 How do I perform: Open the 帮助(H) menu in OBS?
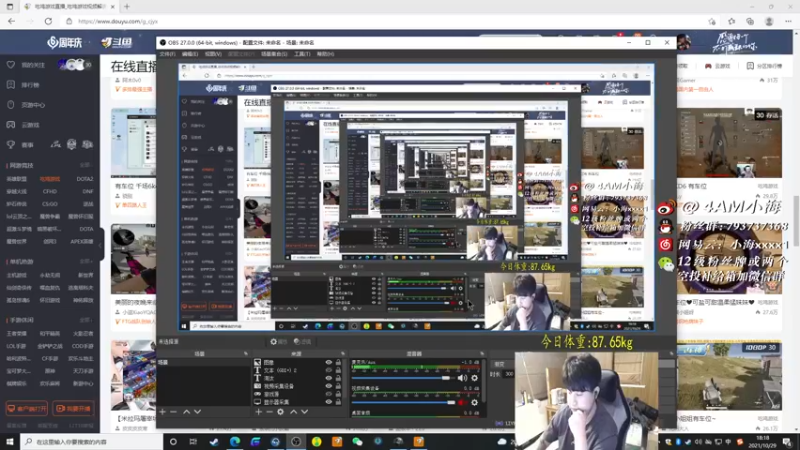pos(325,54)
